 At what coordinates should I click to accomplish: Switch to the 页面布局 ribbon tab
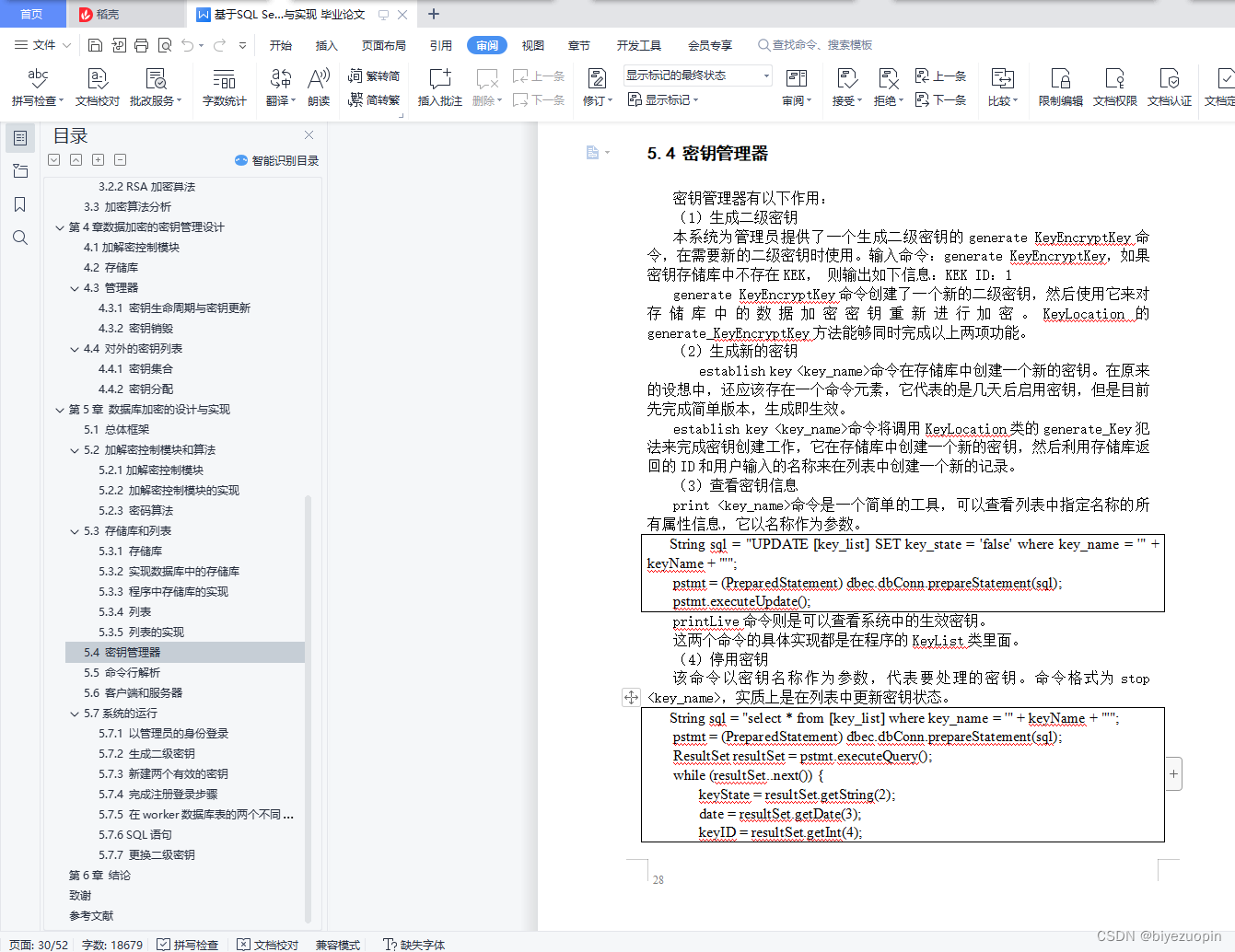[383, 44]
